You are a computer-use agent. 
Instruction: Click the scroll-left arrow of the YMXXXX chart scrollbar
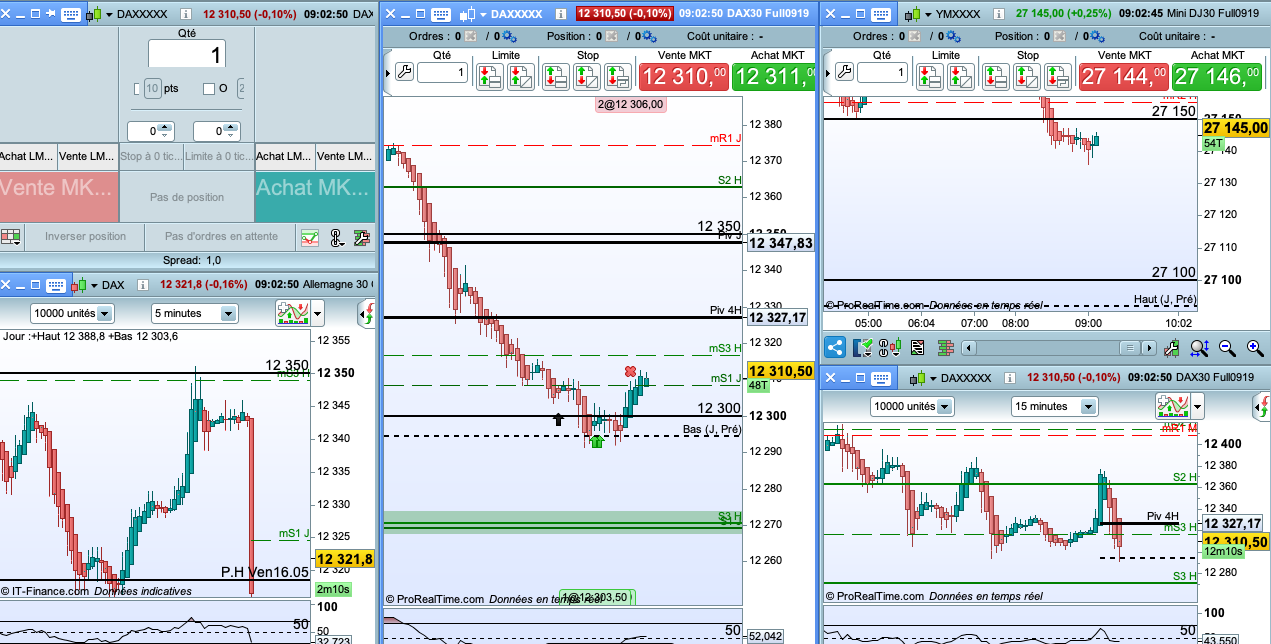pyautogui.click(x=967, y=347)
